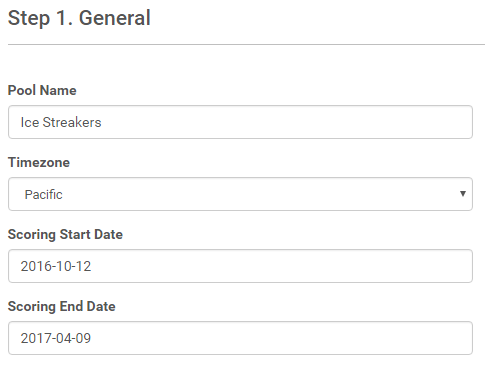Click the word Streakers in Pool Name
Viewport: 485px width, 369px height.
(x=72, y=122)
